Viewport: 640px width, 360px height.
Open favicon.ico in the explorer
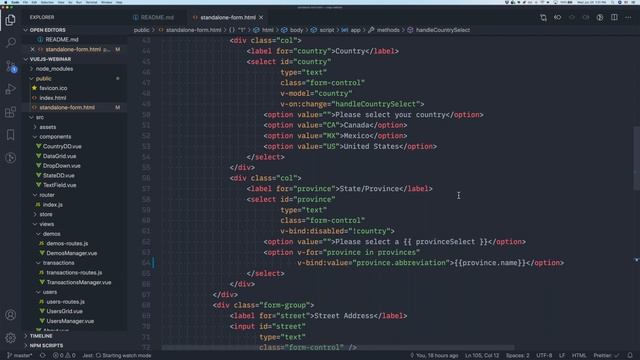53,88
